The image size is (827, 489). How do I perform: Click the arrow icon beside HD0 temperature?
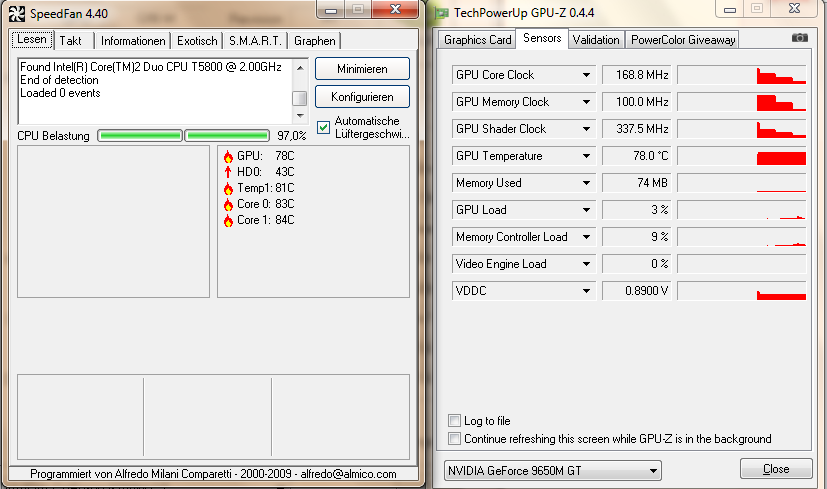pyautogui.click(x=228, y=172)
